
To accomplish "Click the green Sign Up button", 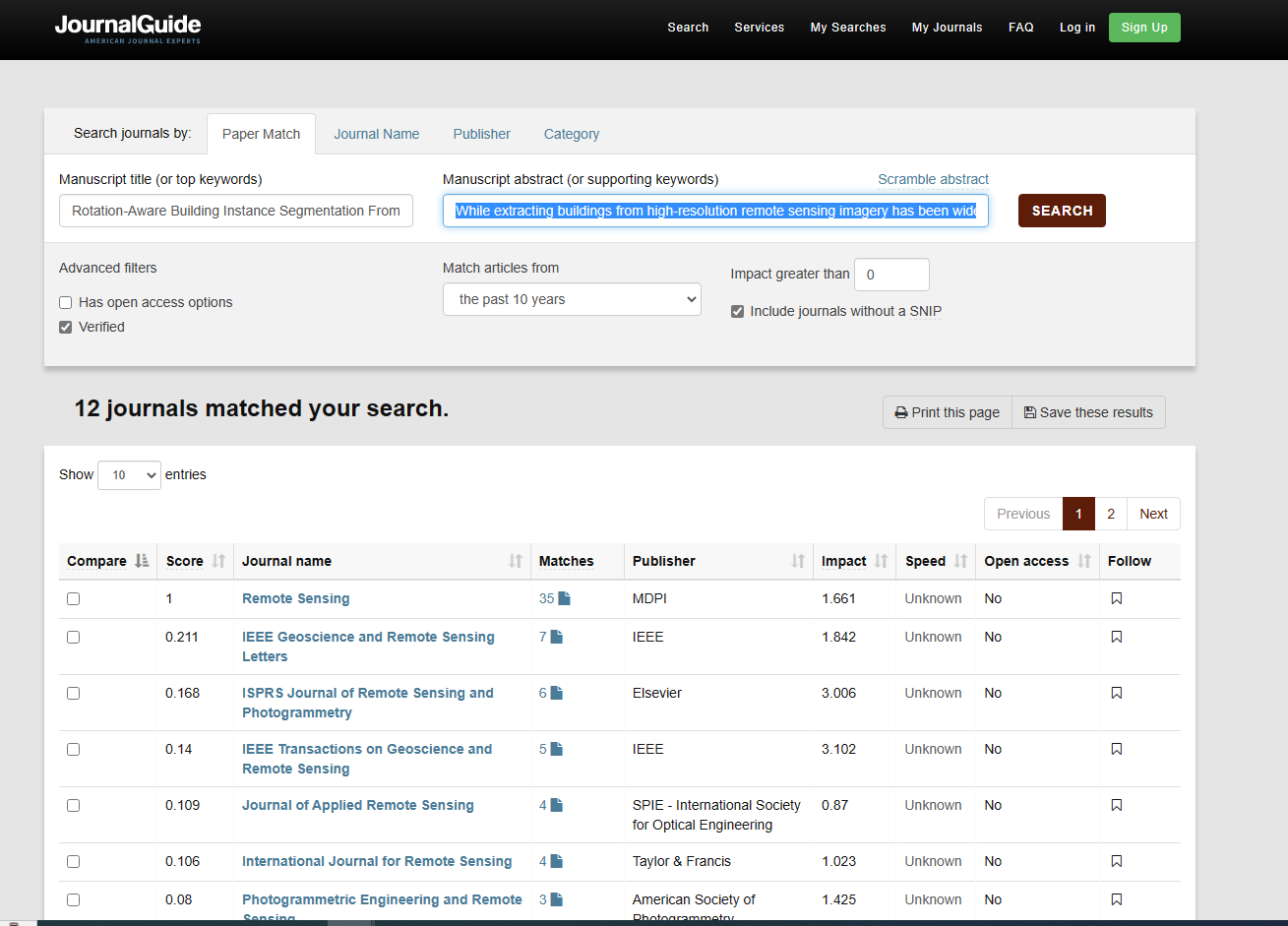I will (x=1144, y=28).
